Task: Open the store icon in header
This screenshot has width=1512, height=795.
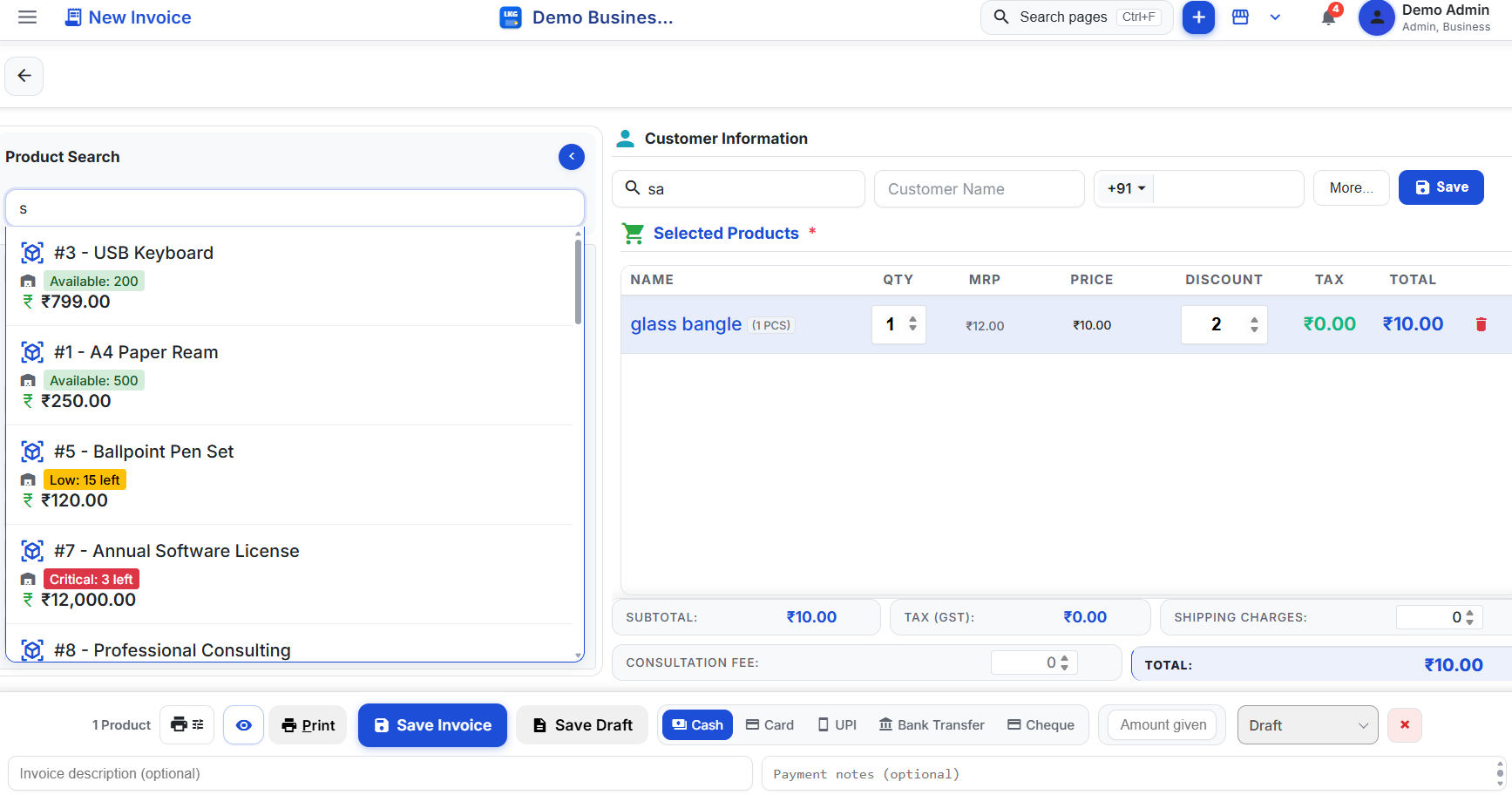Action: coord(1240,17)
